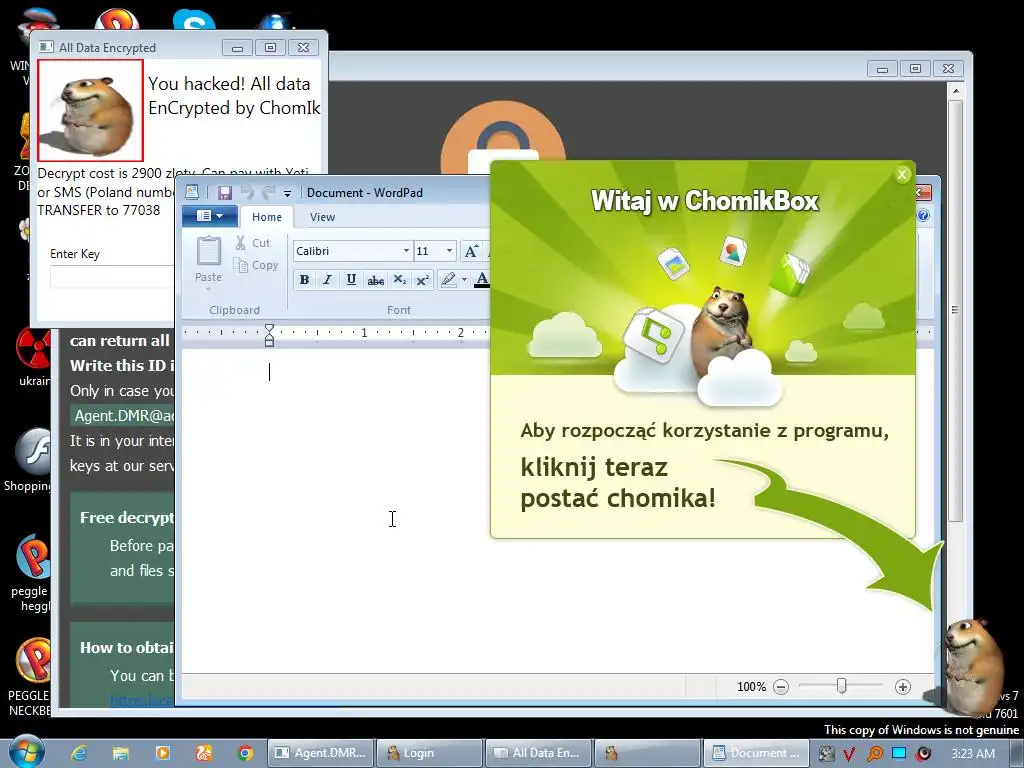Open Internet Explorer from taskbar
The height and width of the screenshot is (768, 1024).
click(80, 753)
